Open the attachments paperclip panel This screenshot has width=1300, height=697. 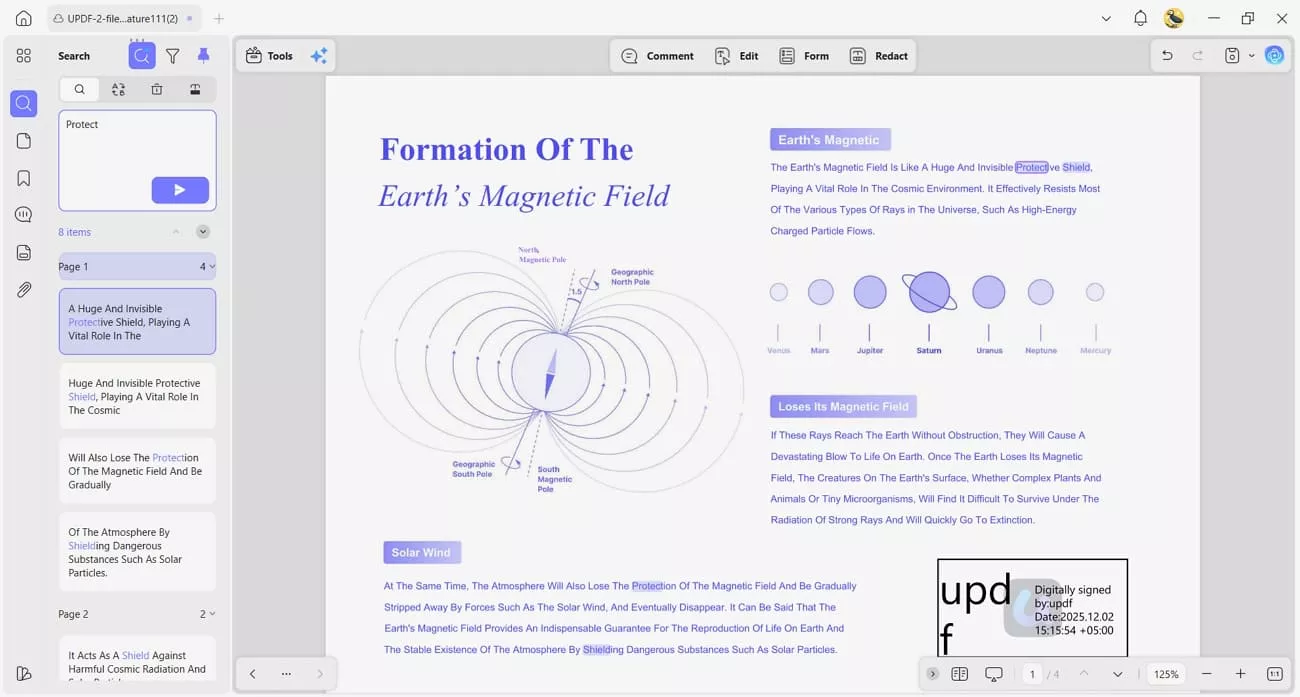23,290
